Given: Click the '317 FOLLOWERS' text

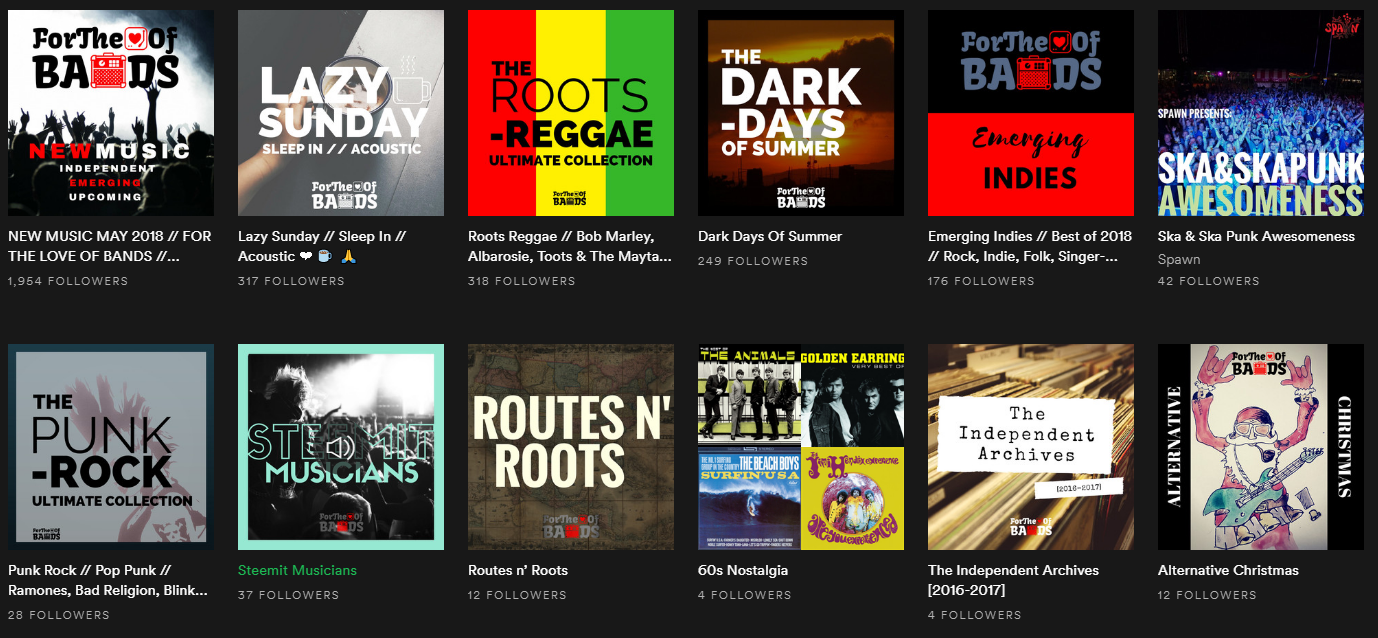Looking at the screenshot, I should pyautogui.click(x=291, y=281).
